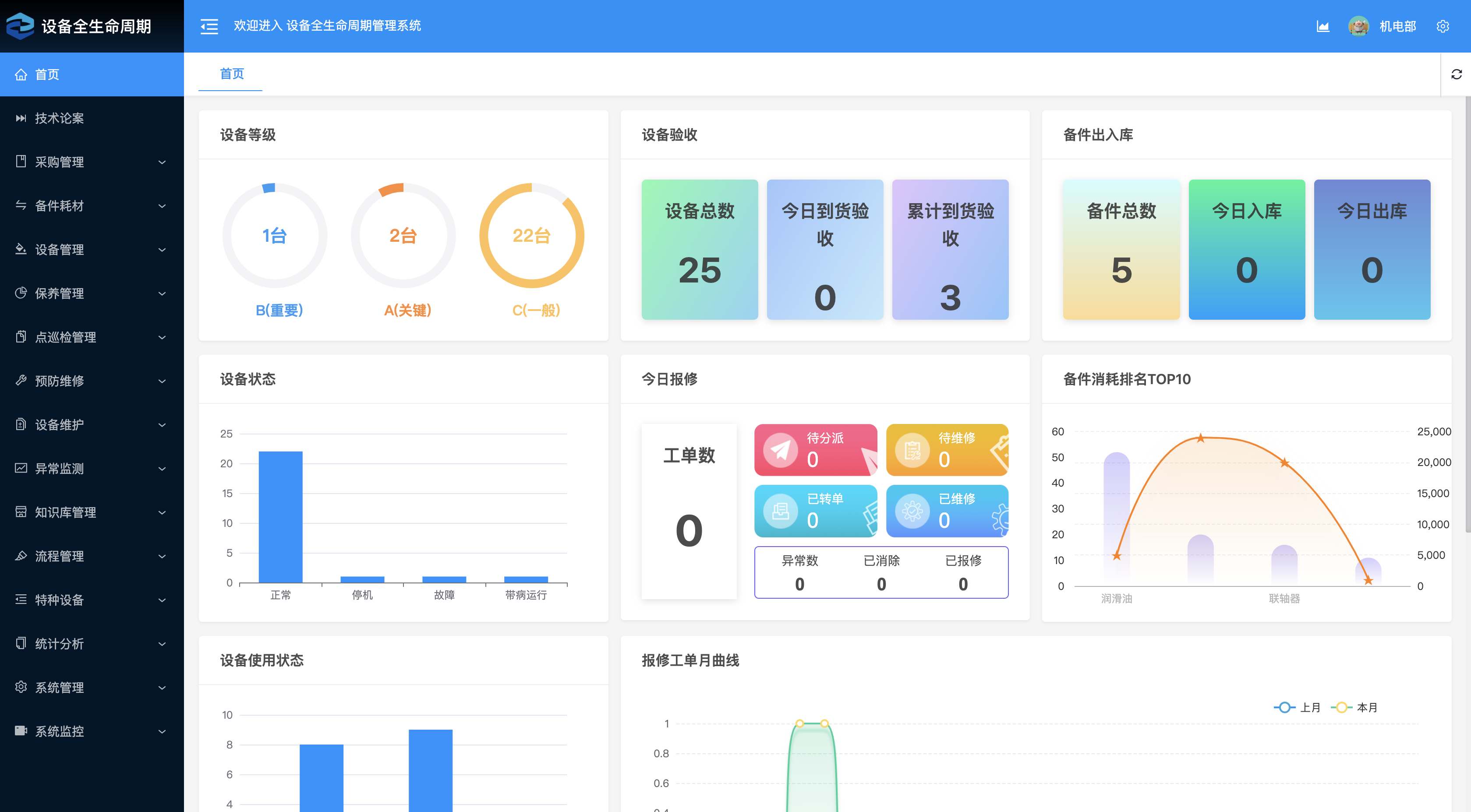Click the settings gear in top header
Screen dimensions: 1471x812
pos(1443,26)
